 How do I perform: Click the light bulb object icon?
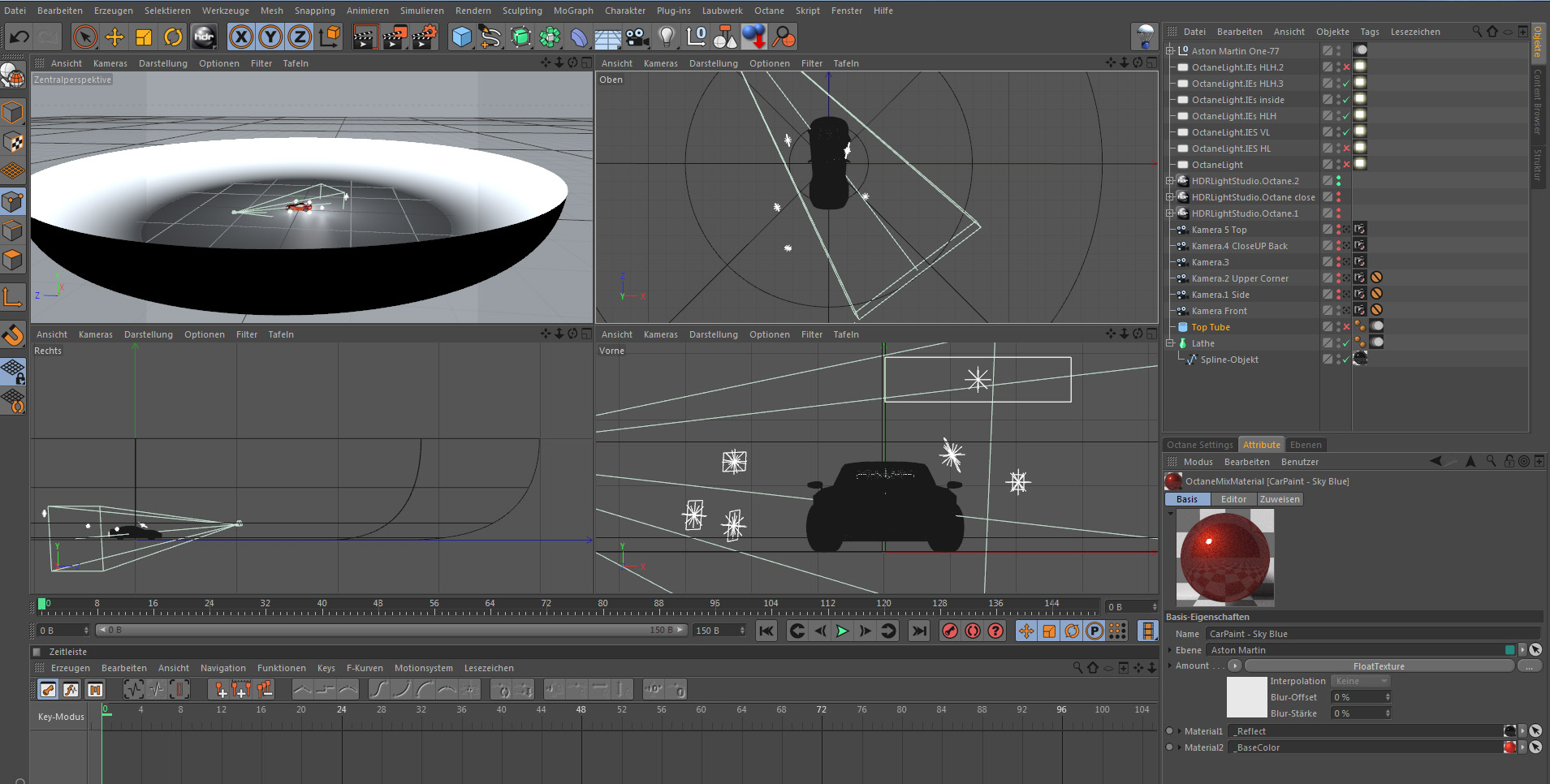pos(667,37)
